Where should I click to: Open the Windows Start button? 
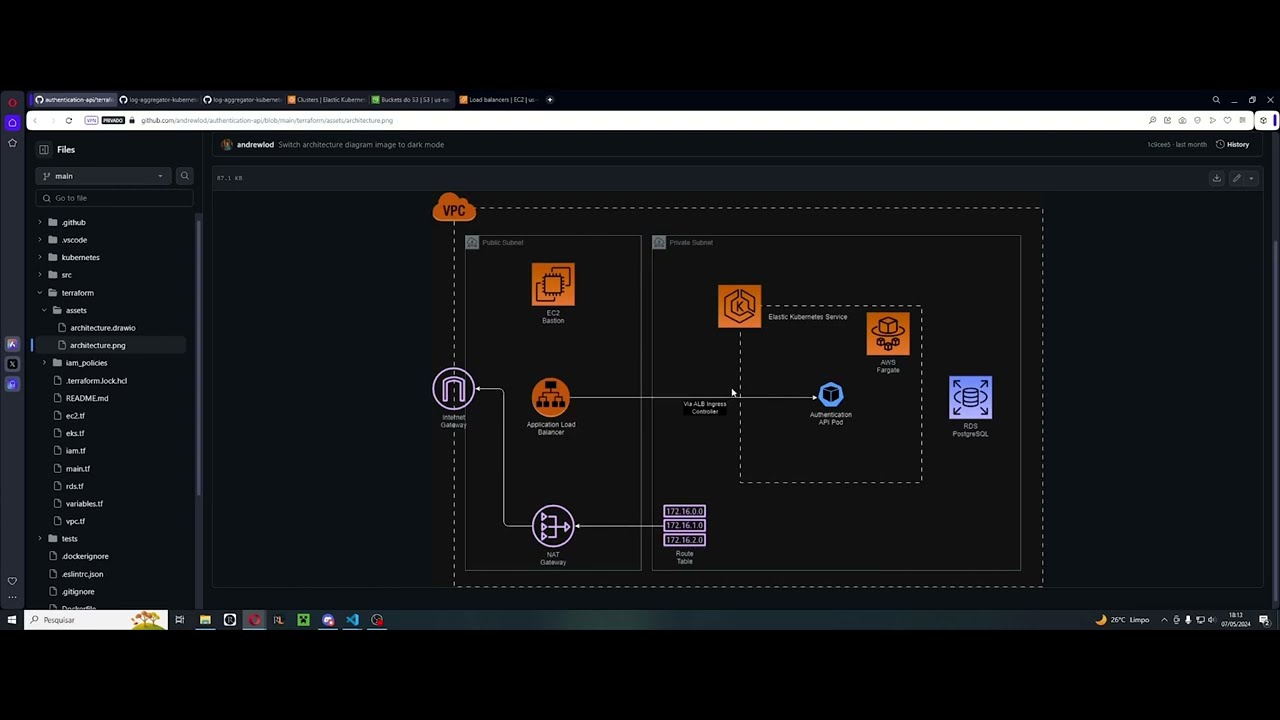click(12, 620)
